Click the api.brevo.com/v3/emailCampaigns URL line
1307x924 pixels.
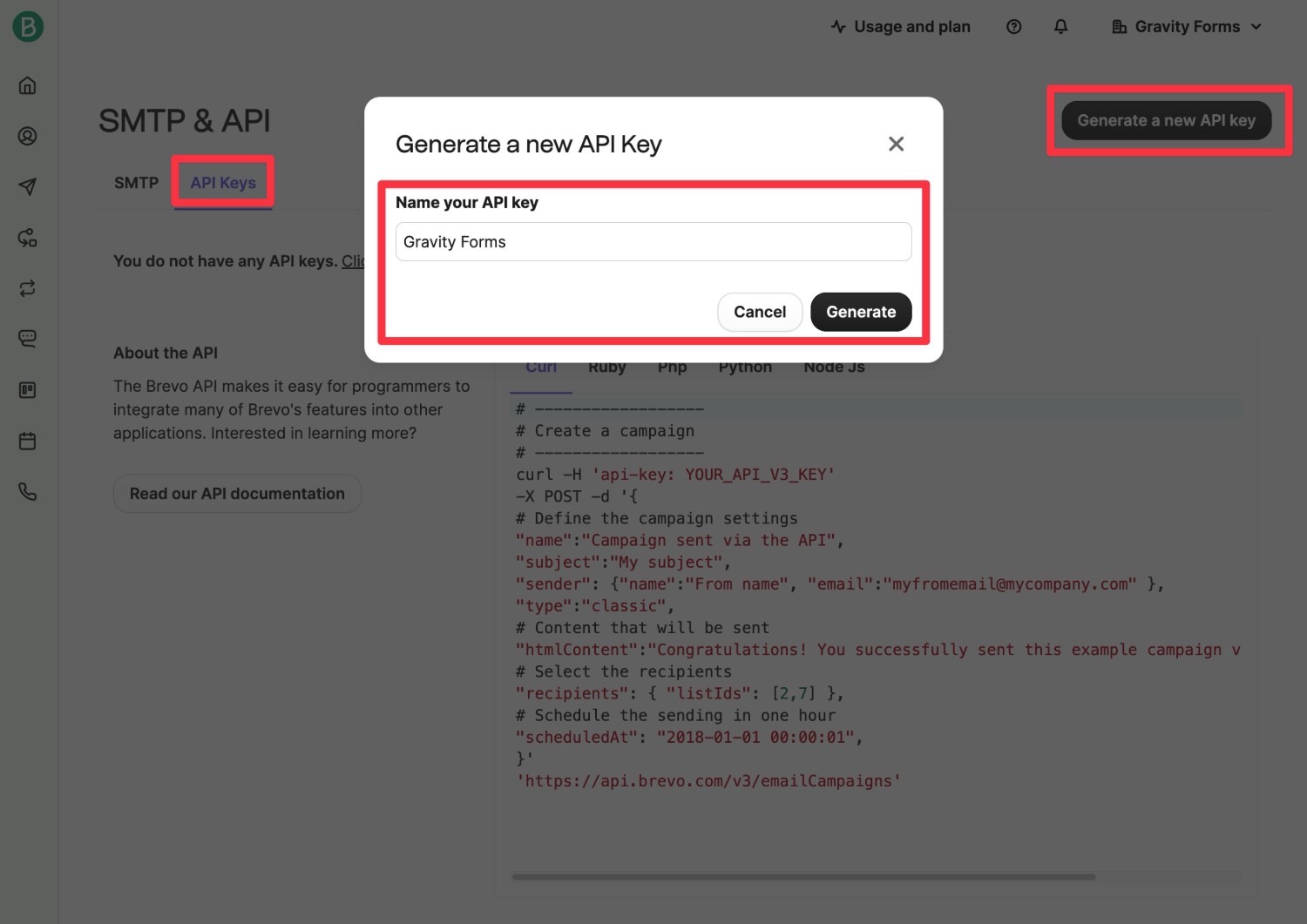tap(708, 781)
